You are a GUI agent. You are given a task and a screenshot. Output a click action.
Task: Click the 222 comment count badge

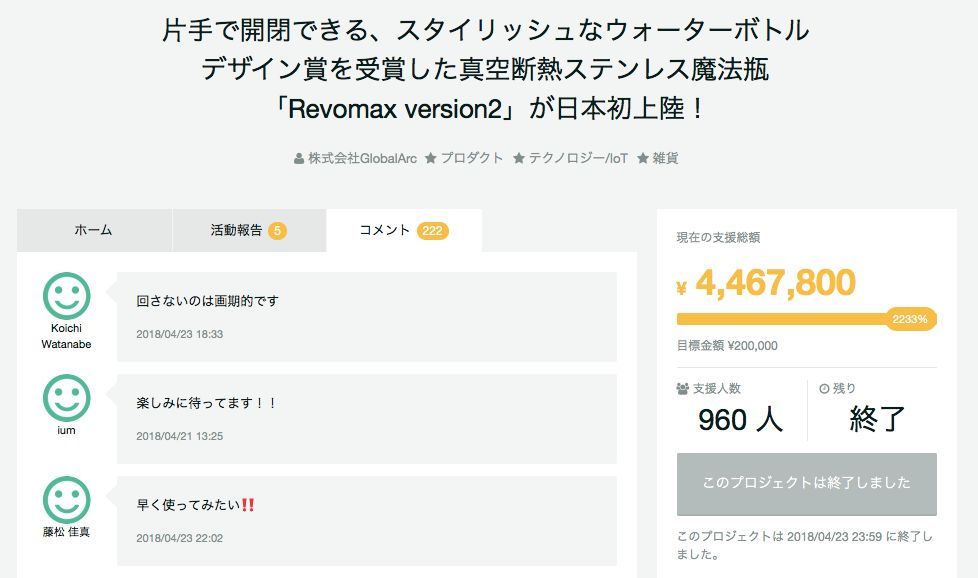[432, 231]
